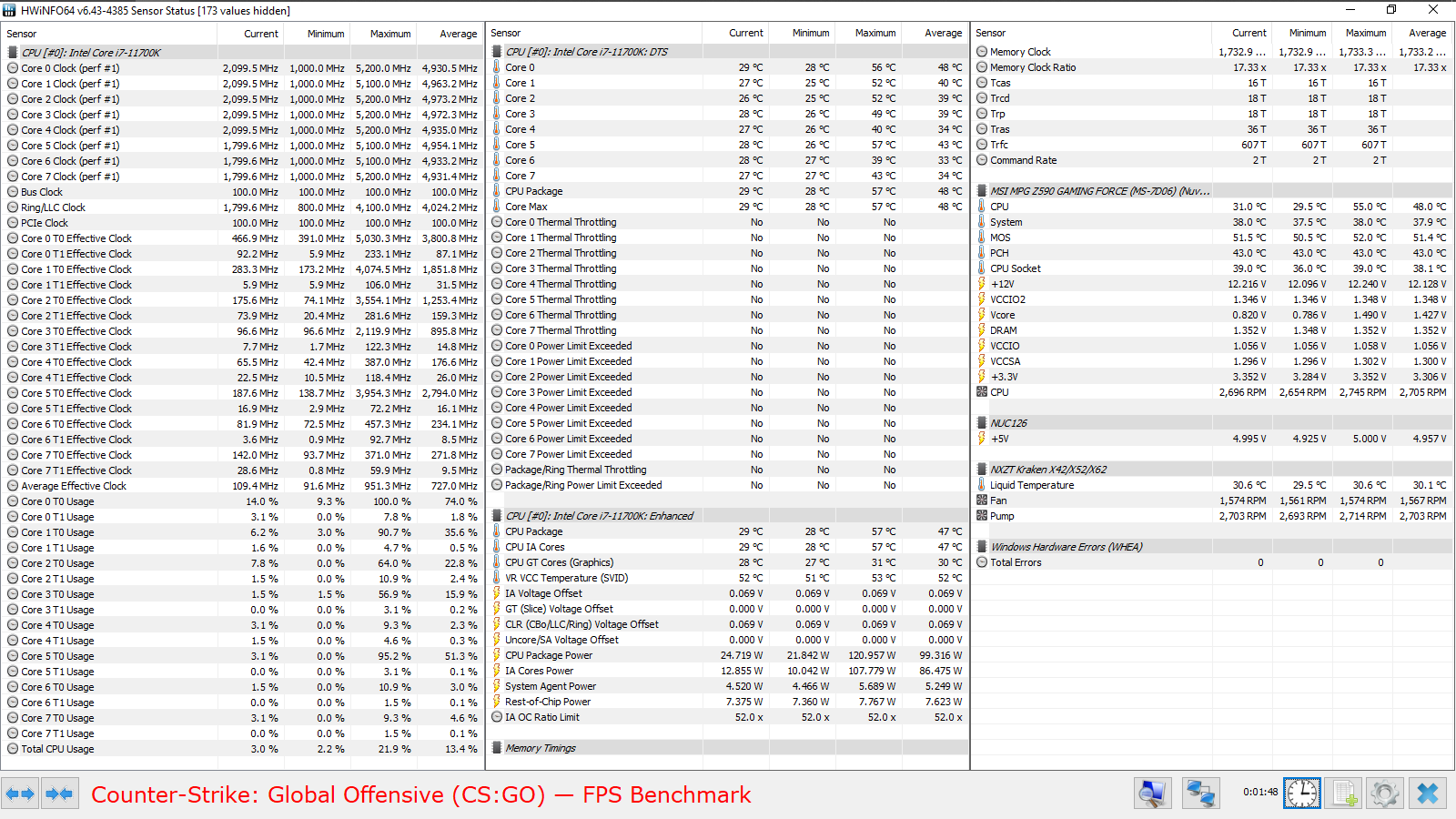The image size is (1456, 819).
Task: Click the fan icon beside CPU 2,696 RPM
Action: (x=982, y=392)
